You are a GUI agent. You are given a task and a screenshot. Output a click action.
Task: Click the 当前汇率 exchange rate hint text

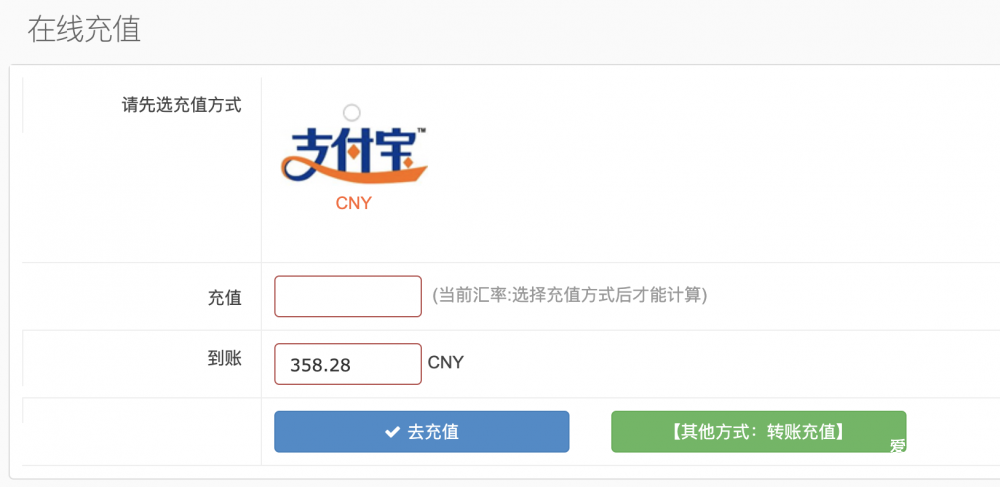[x=570, y=295]
